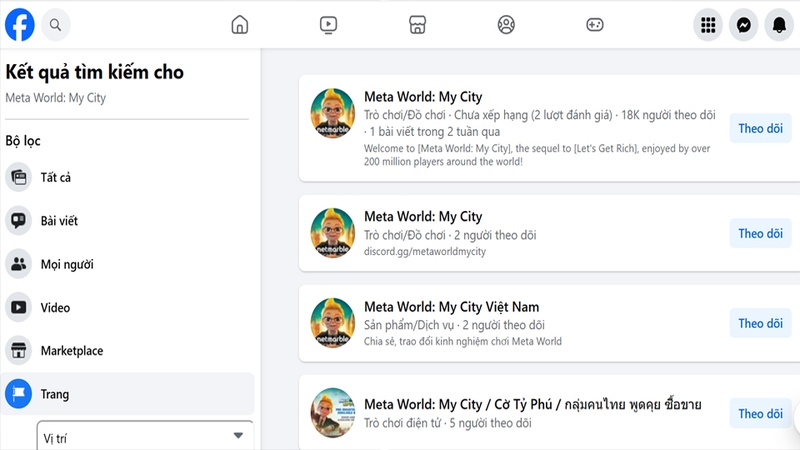Select the Video filter label
This screenshot has height=450, width=800.
pyautogui.click(x=55, y=308)
